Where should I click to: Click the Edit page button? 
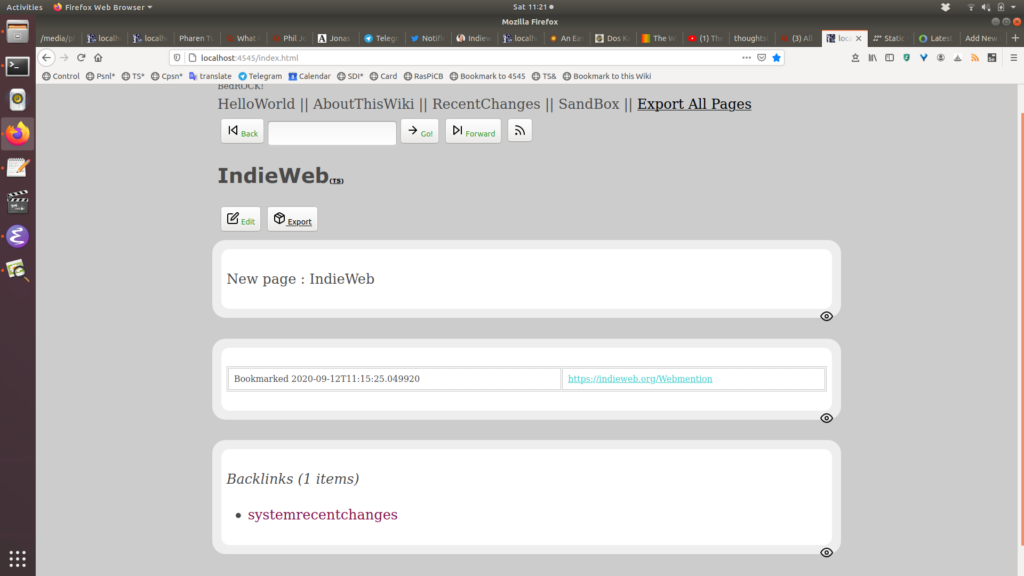240,219
